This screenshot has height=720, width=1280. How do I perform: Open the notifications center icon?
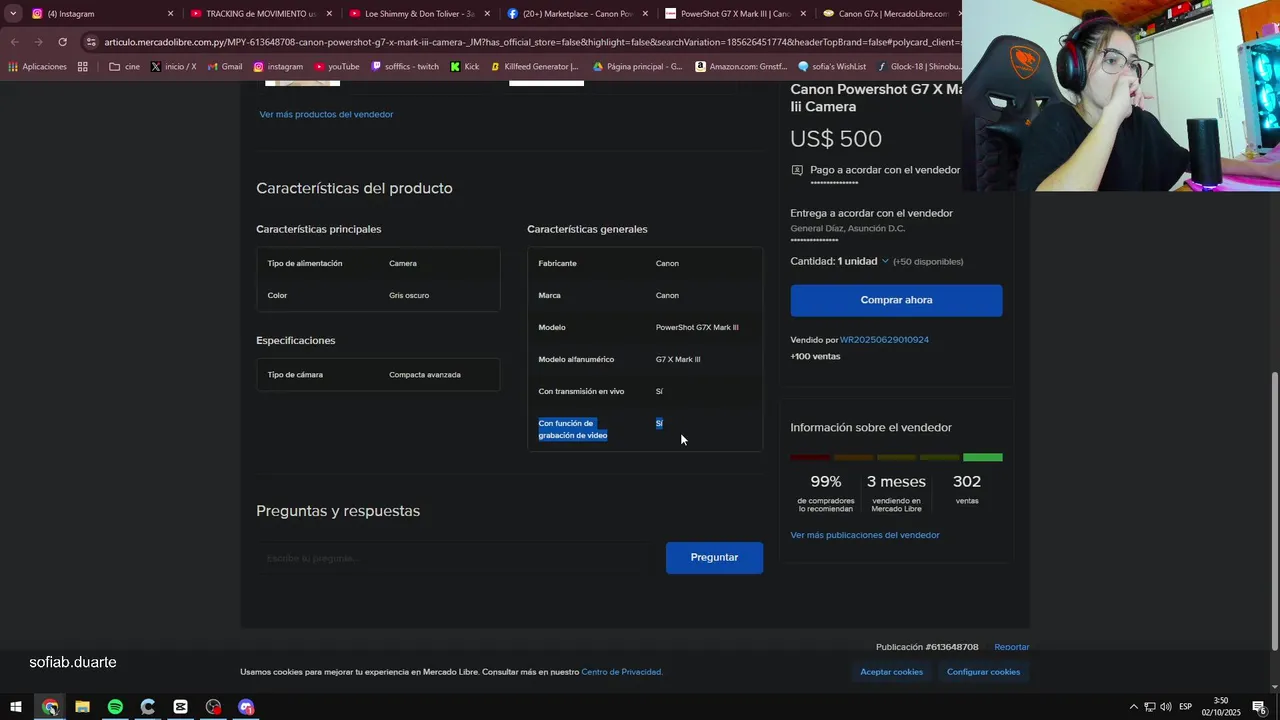(1259, 707)
